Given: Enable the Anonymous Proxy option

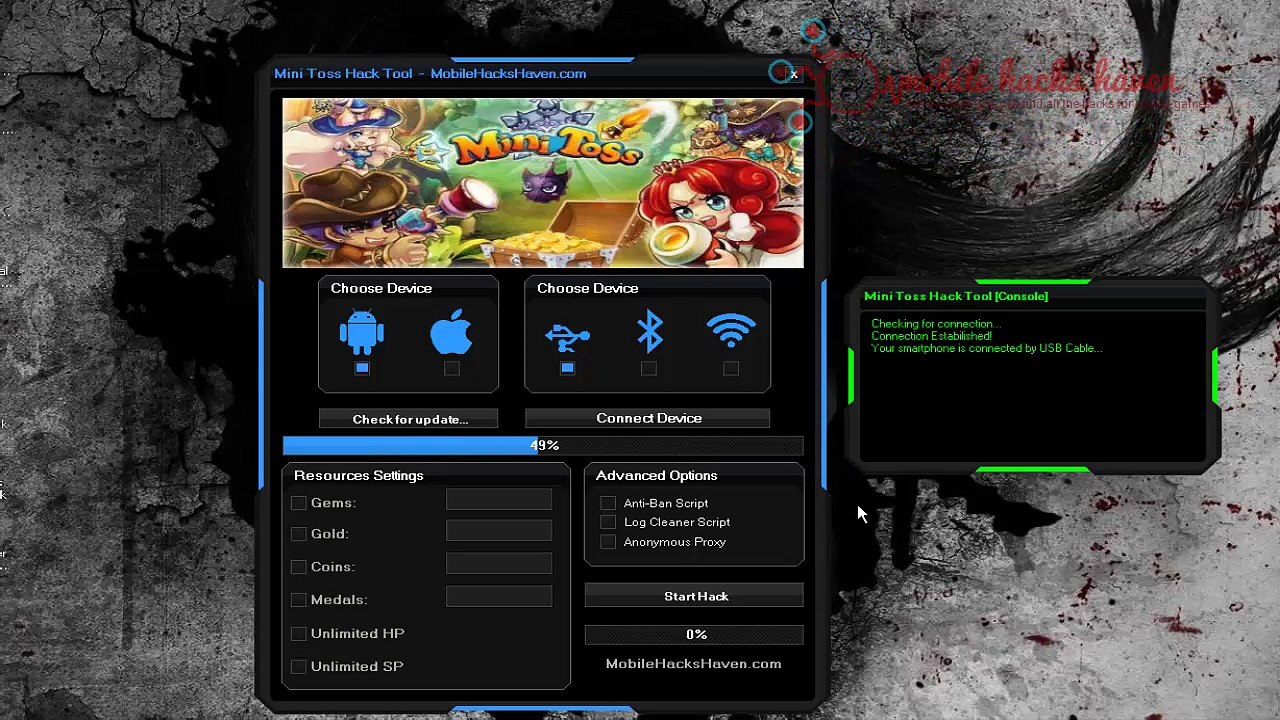Looking at the screenshot, I should point(608,542).
